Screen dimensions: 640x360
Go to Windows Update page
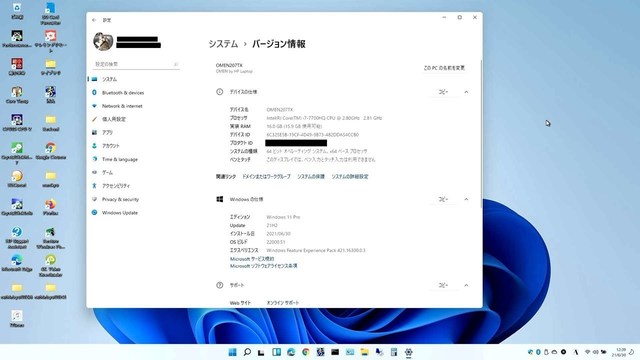click(x=119, y=213)
